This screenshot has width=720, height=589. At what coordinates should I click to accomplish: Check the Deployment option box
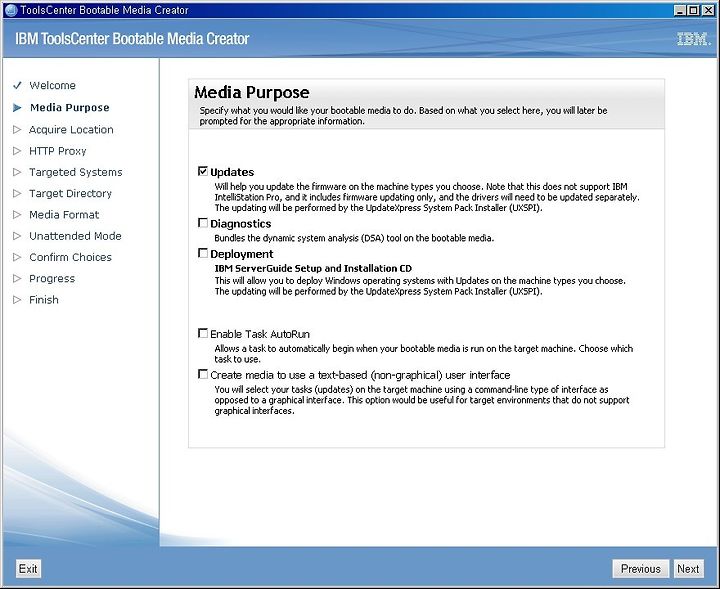(202, 253)
